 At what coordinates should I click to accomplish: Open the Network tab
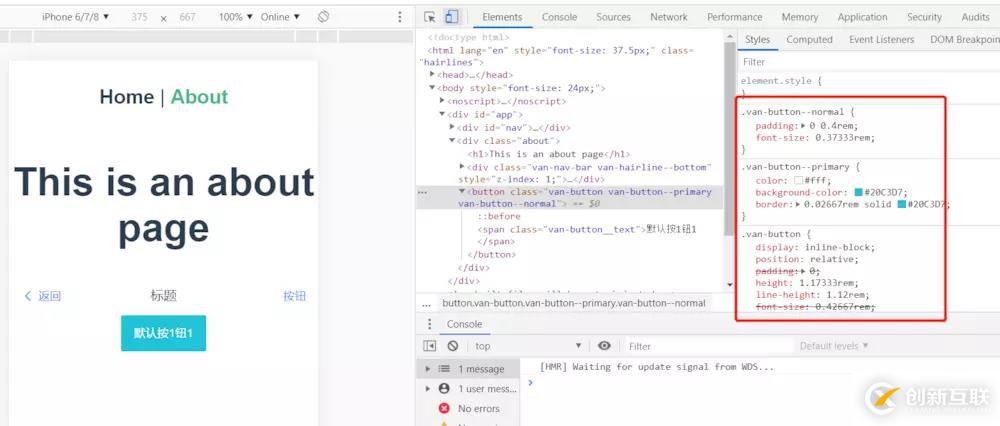(x=668, y=17)
